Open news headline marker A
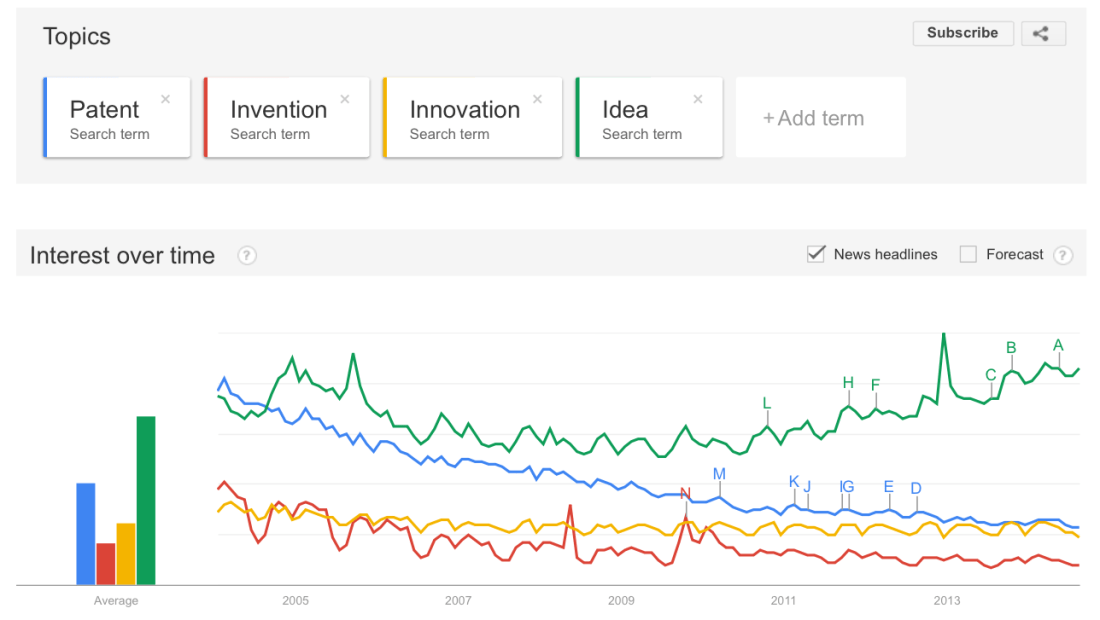The height and width of the screenshot is (620, 1100). click(x=1058, y=346)
